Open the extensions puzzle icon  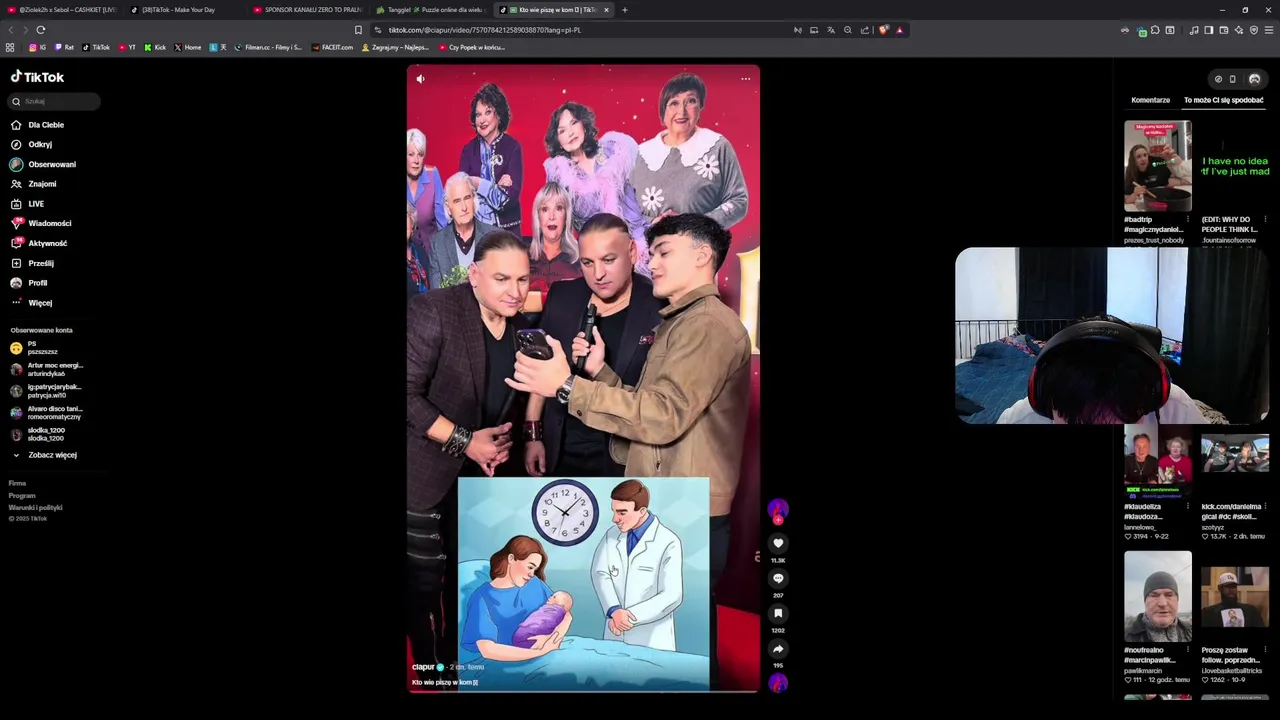pos(1155,30)
